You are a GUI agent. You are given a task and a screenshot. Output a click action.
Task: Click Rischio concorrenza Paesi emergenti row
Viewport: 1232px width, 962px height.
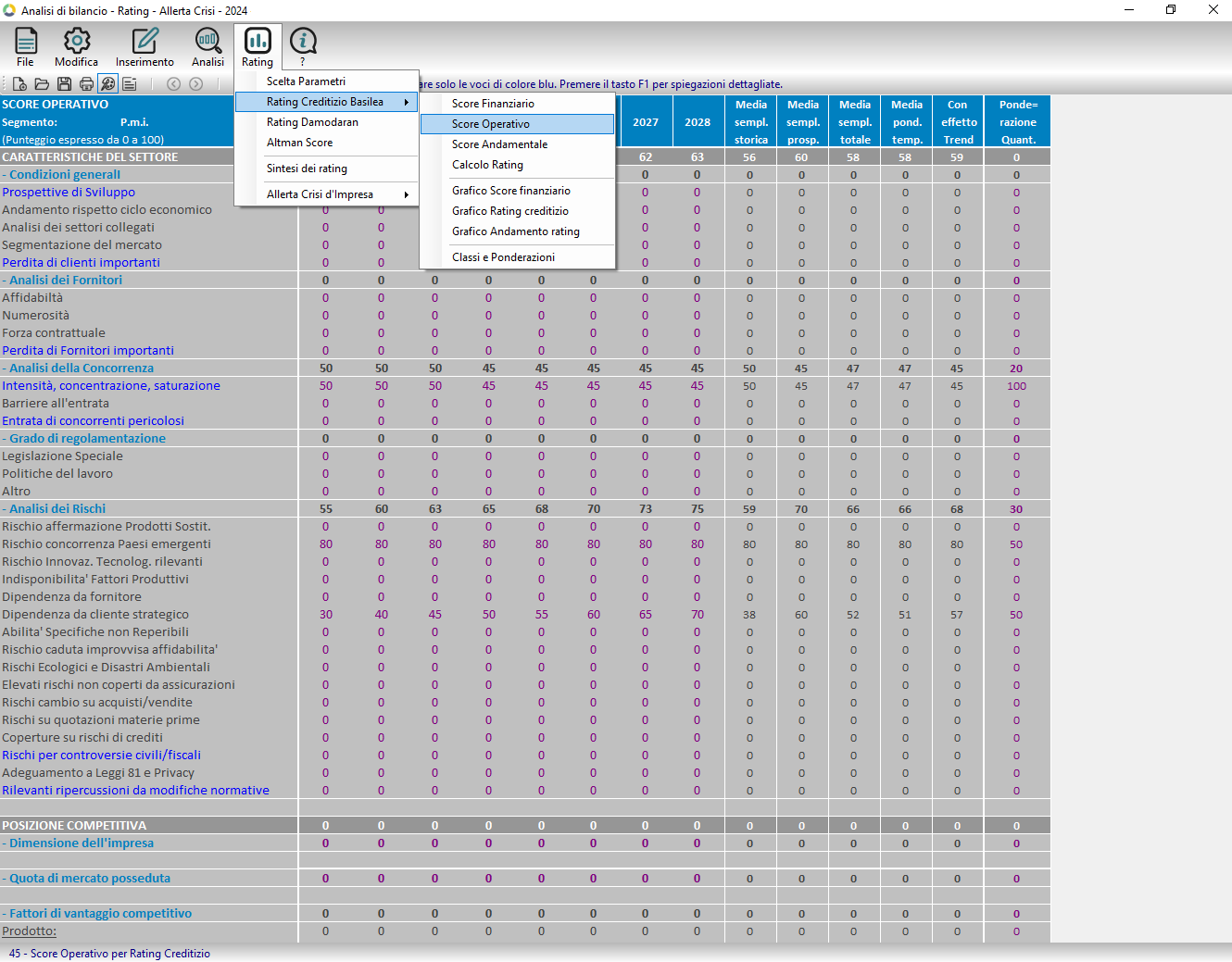pyautogui.click(x=107, y=544)
